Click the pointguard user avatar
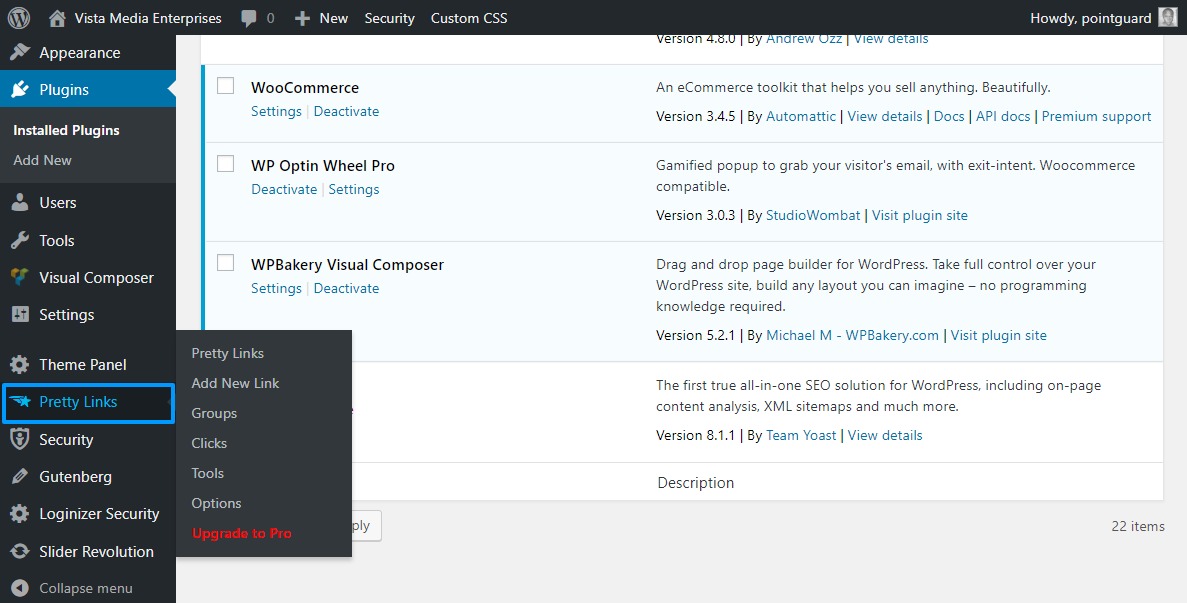This screenshot has height=603, width=1187. click(x=1167, y=18)
